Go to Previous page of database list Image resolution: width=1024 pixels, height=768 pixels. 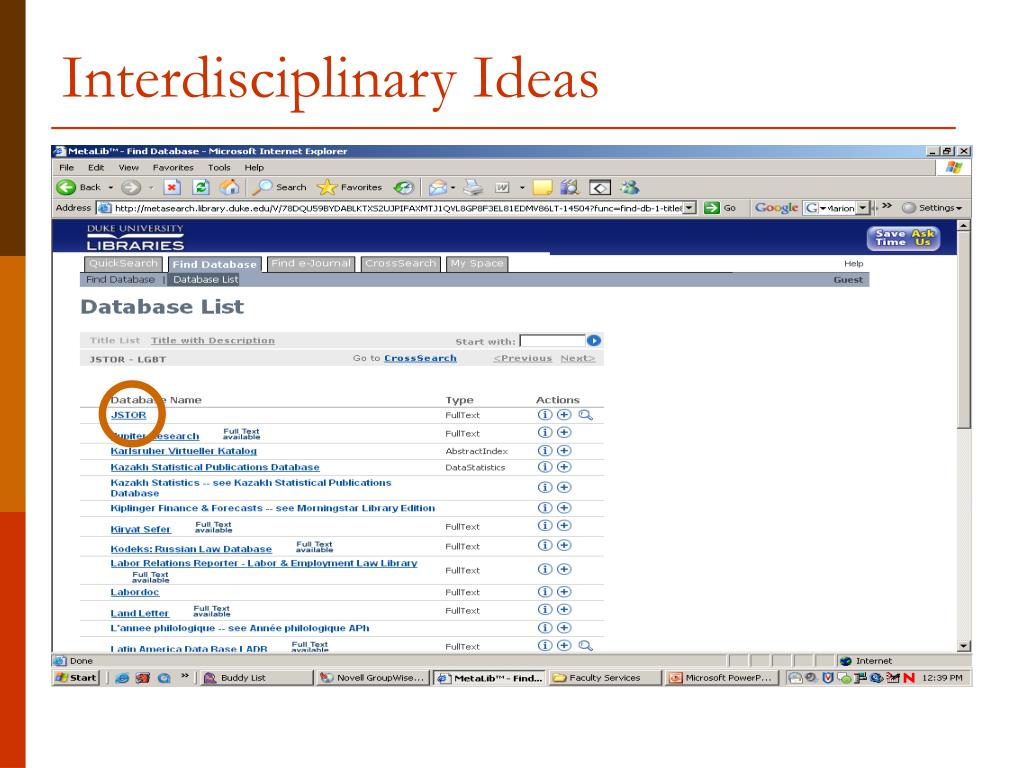coord(522,358)
